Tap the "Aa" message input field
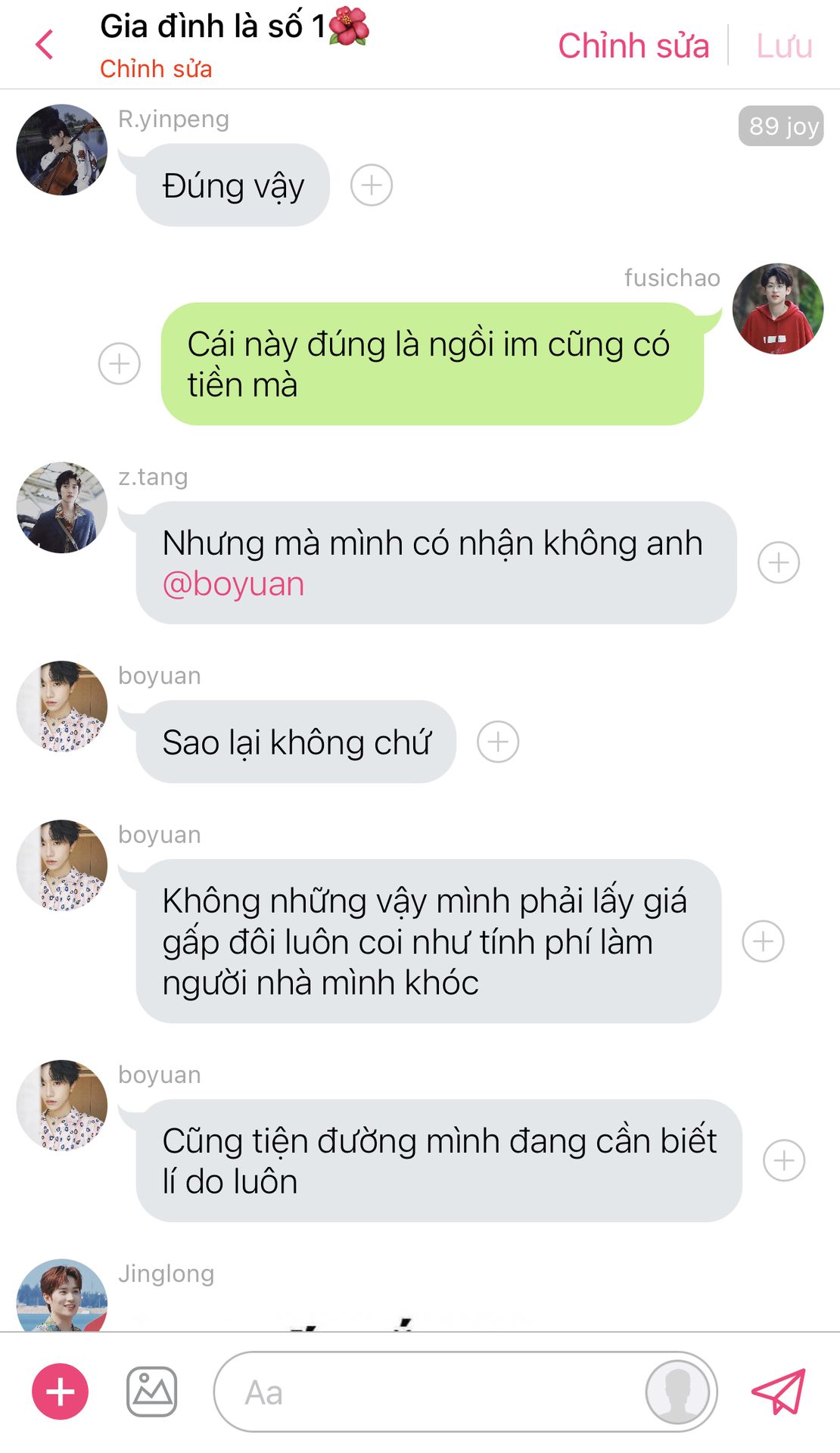 click(428, 1391)
